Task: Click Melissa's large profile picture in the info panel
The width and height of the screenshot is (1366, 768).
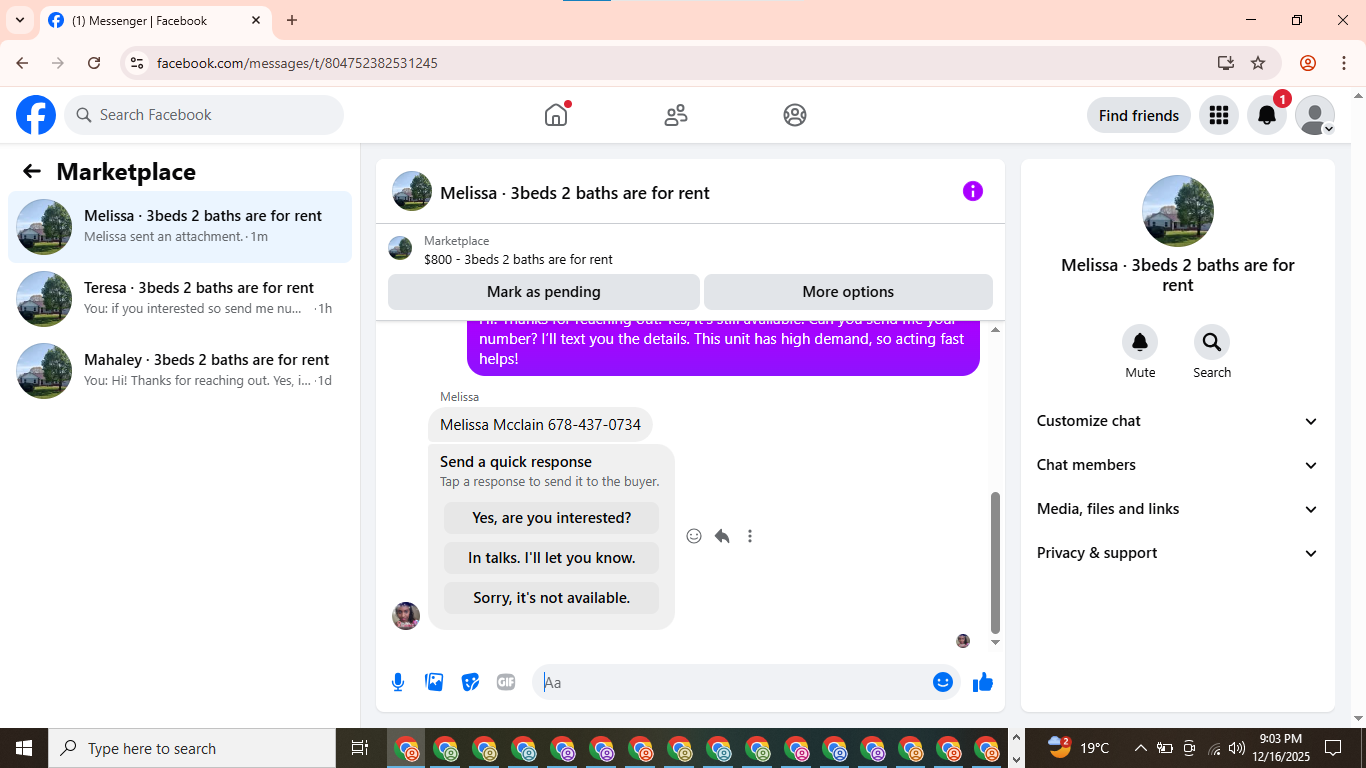Action: [x=1178, y=211]
